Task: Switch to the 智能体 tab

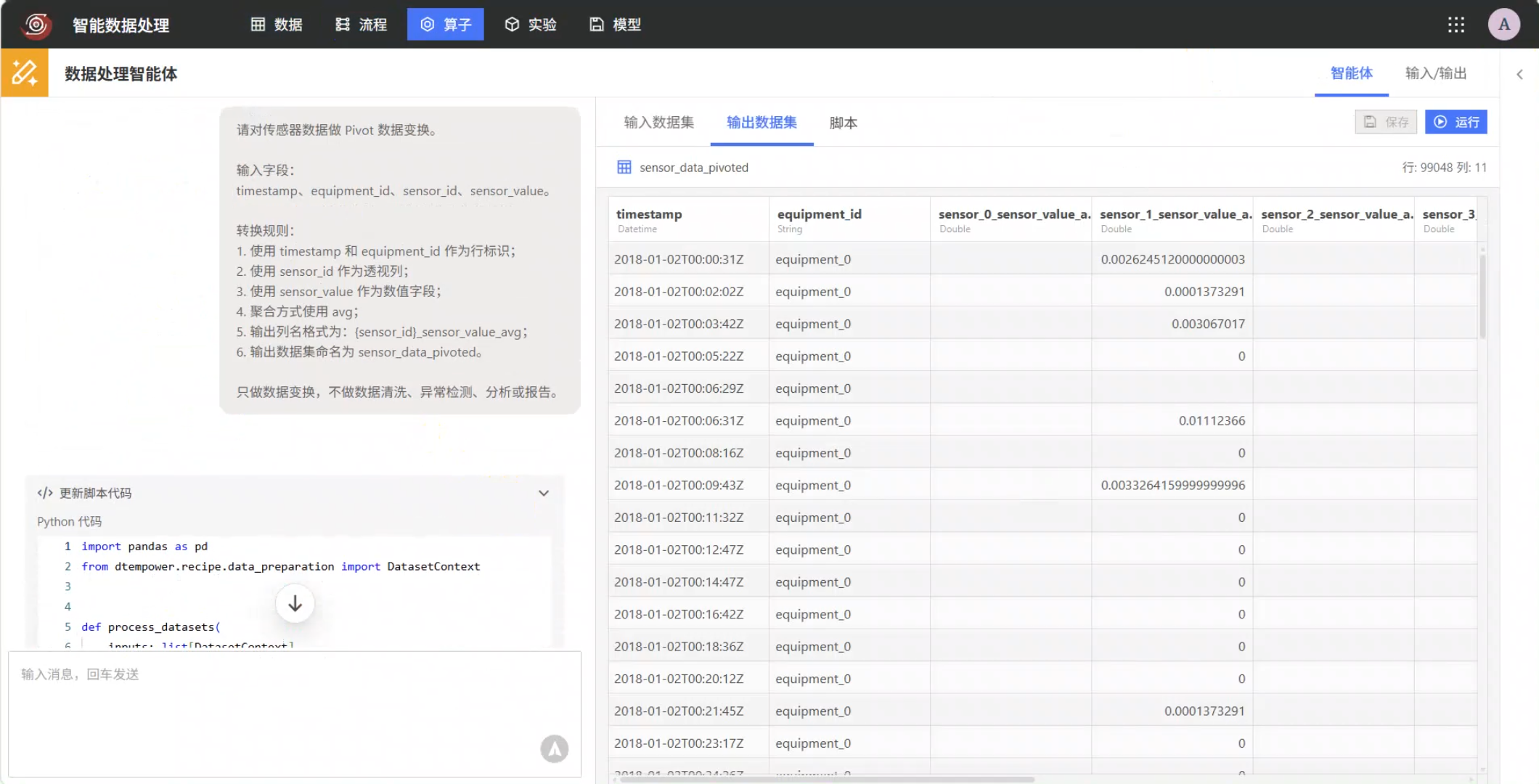Action: 1351,73
